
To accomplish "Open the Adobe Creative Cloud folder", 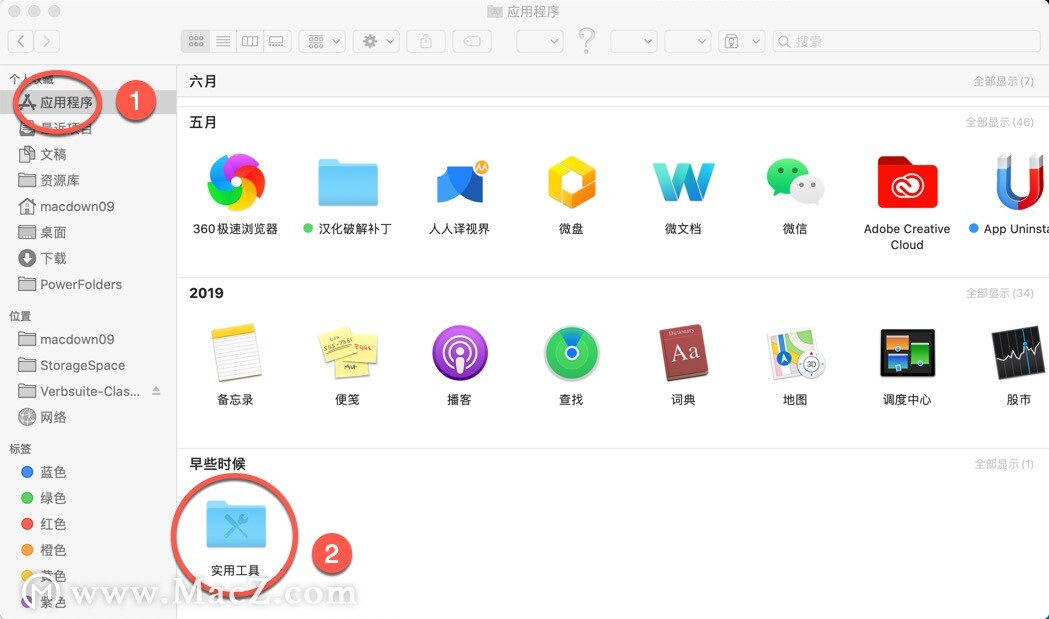I will 907,182.
